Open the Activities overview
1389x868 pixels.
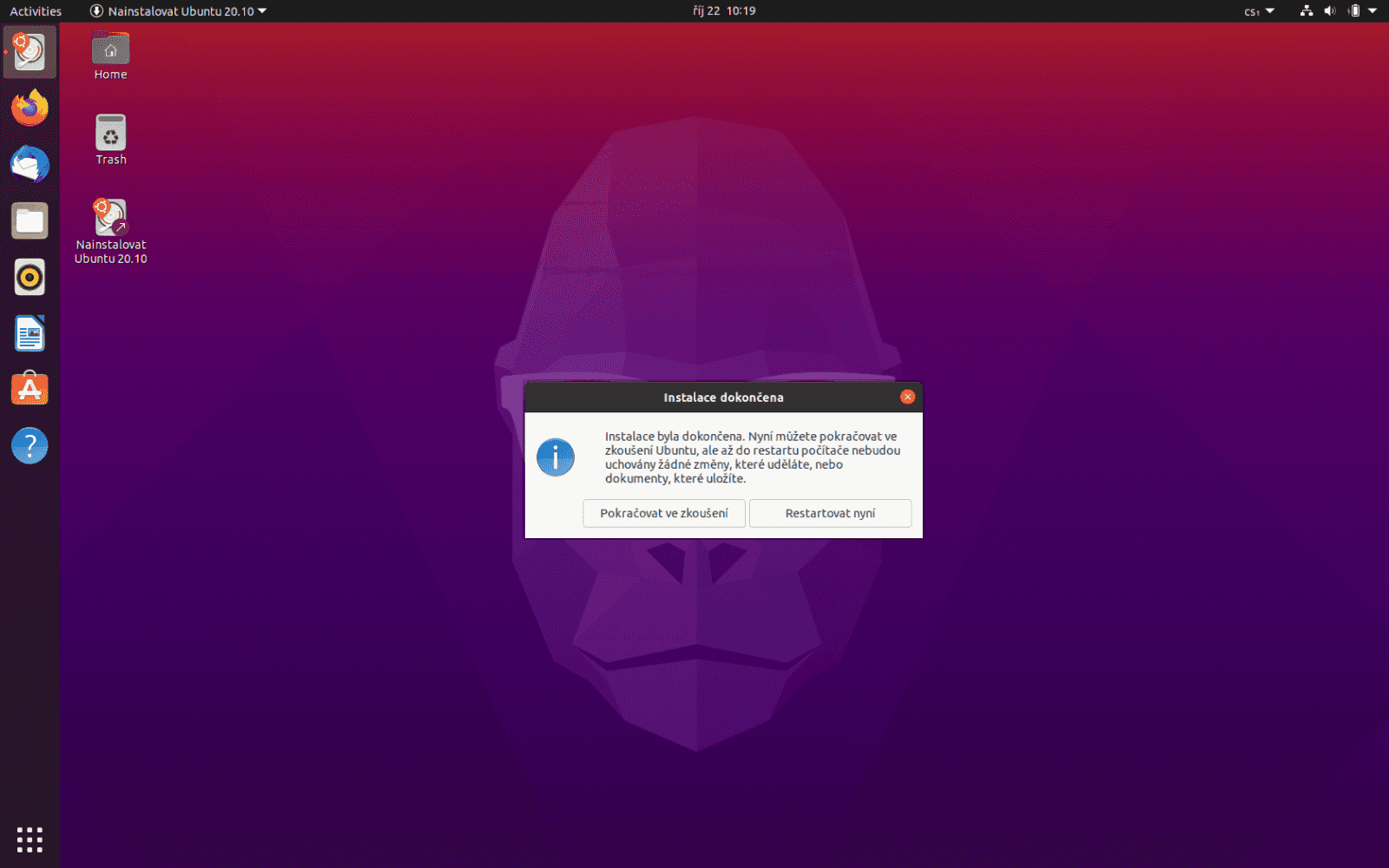pyautogui.click(x=35, y=11)
